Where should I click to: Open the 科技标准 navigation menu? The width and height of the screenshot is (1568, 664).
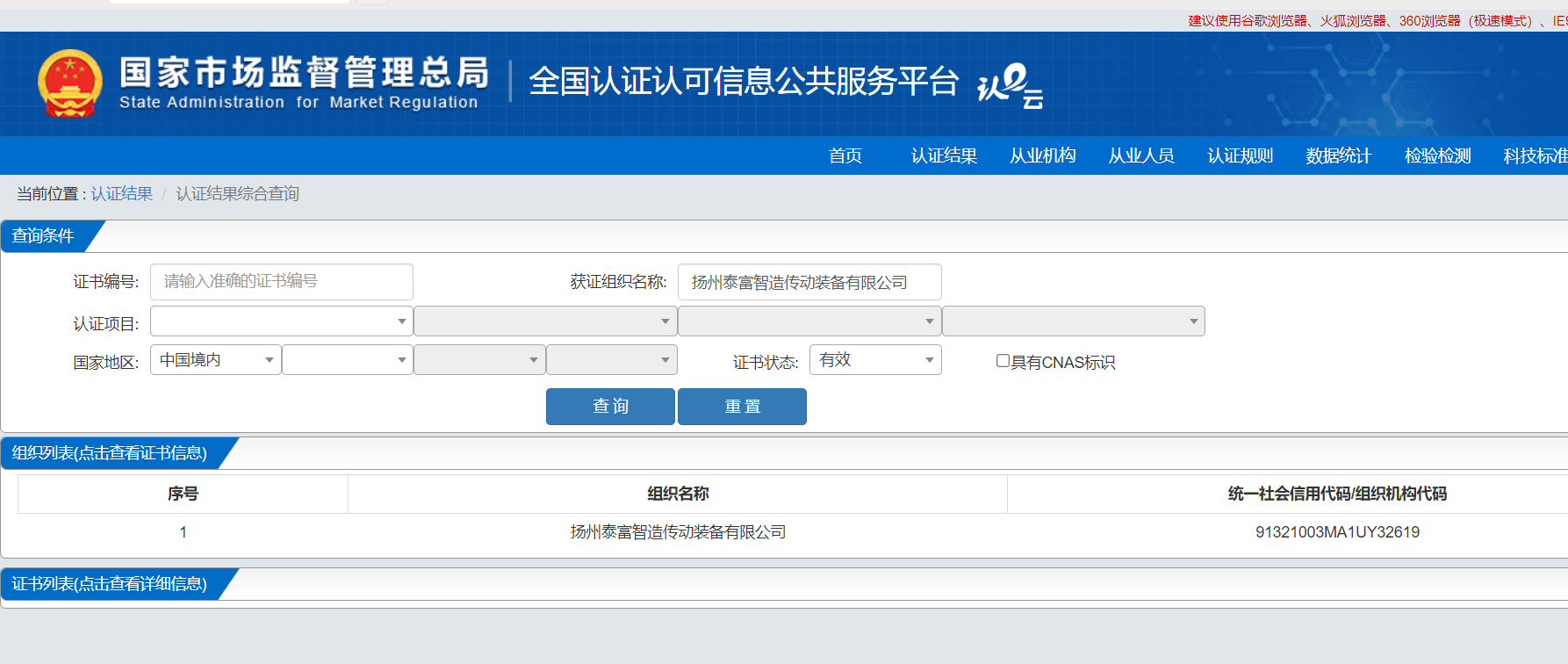[1536, 155]
